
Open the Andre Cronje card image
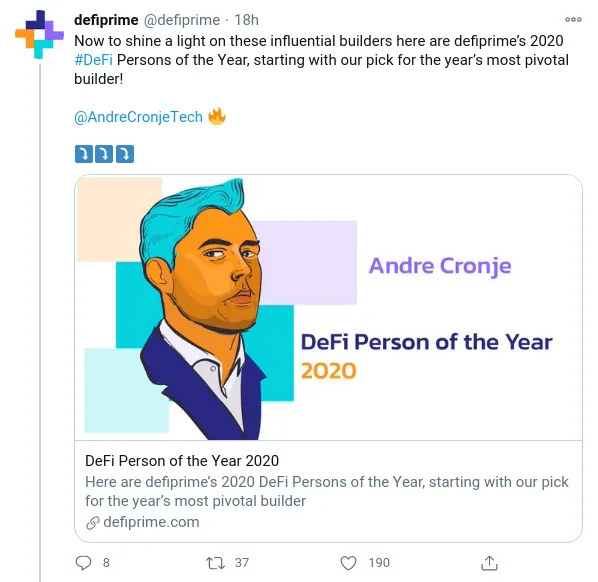328,307
